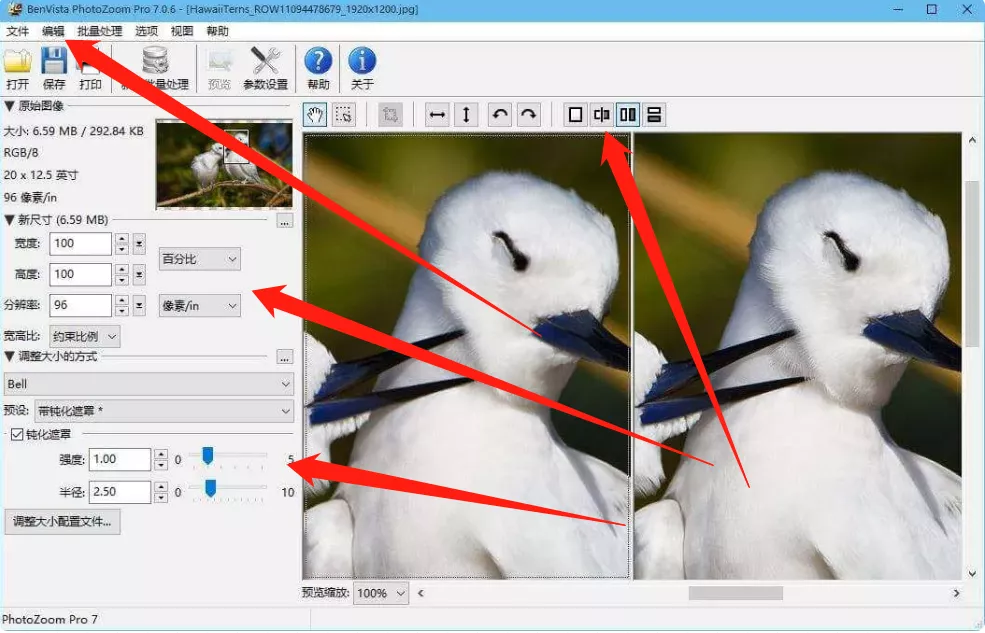The image size is (985, 633).
Task: Flip the image vertically
Action: [x=465, y=114]
